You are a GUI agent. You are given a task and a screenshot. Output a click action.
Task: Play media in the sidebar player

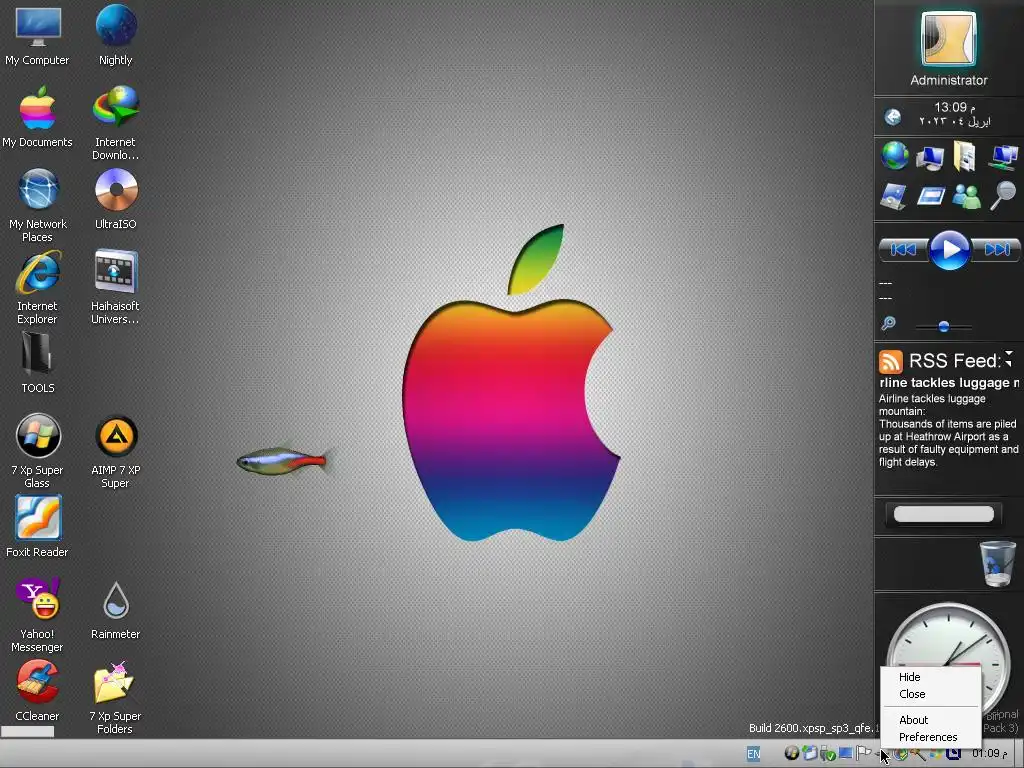[x=949, y=249]
